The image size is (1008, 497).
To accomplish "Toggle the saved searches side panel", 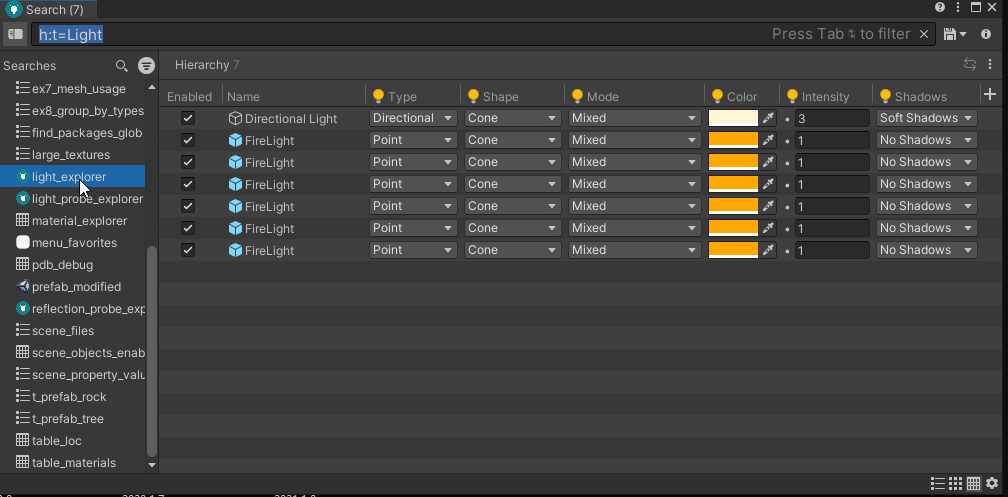I will click(x=15, y=34).
